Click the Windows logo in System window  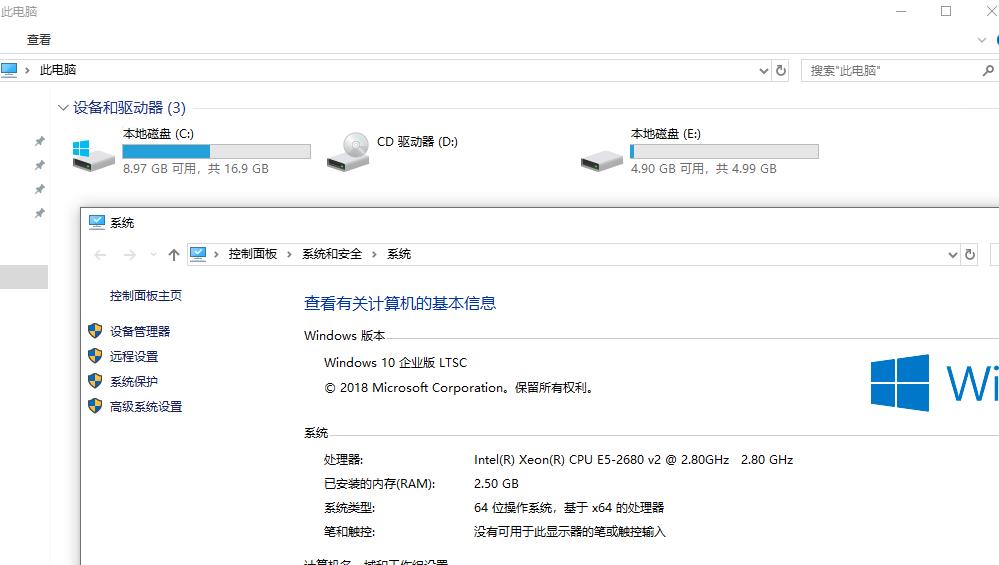click(900, 382)
